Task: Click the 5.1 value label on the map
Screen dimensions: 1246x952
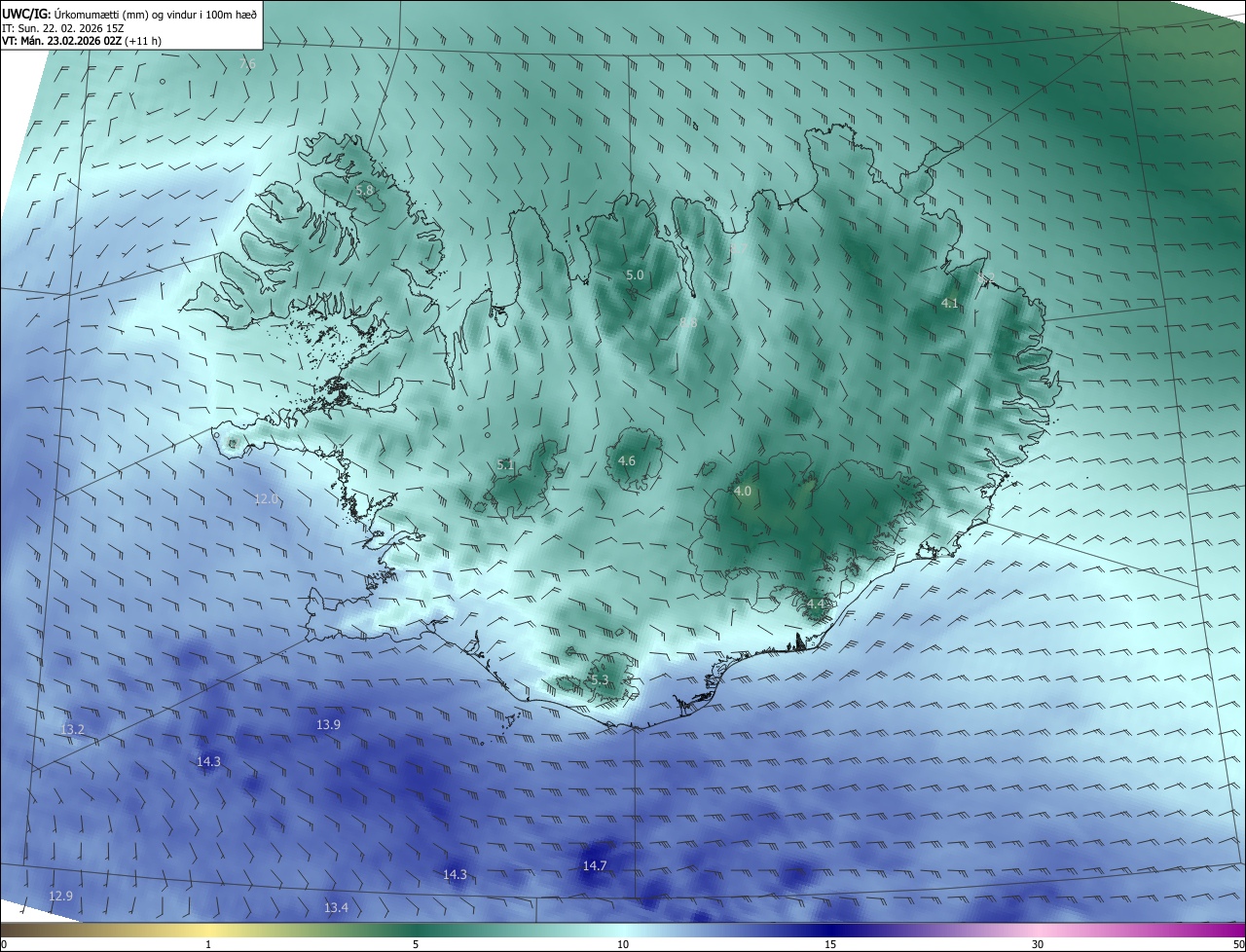Action: click(505, 465)
